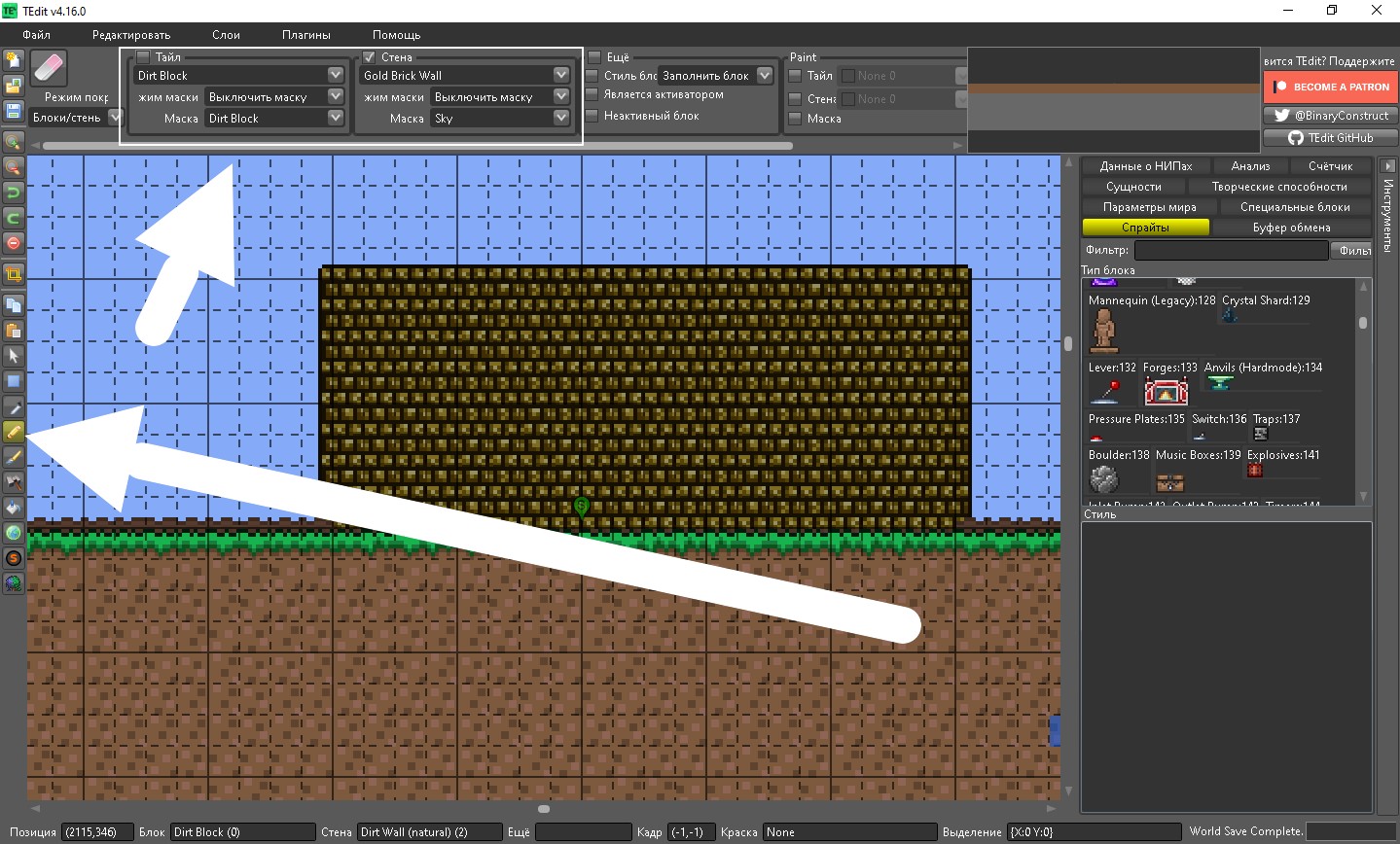1400x844 pixels.
Task: Enable the Paint Тайл checkbox
Action: 795,76
